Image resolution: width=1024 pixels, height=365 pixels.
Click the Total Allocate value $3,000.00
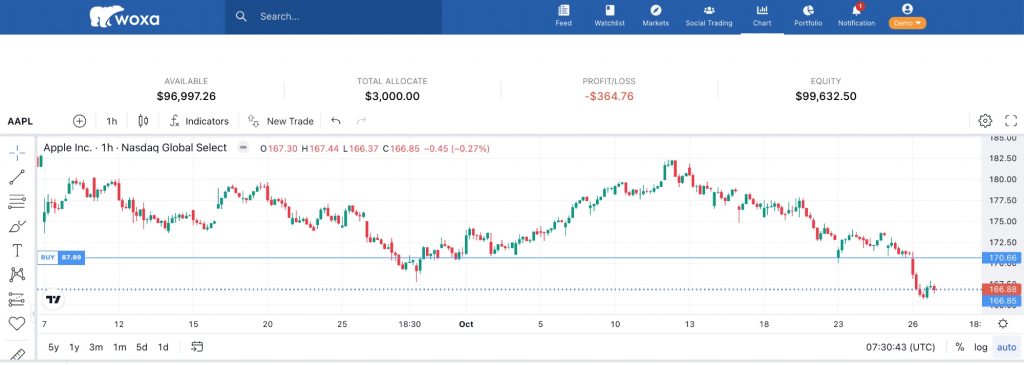click(392, 97)
